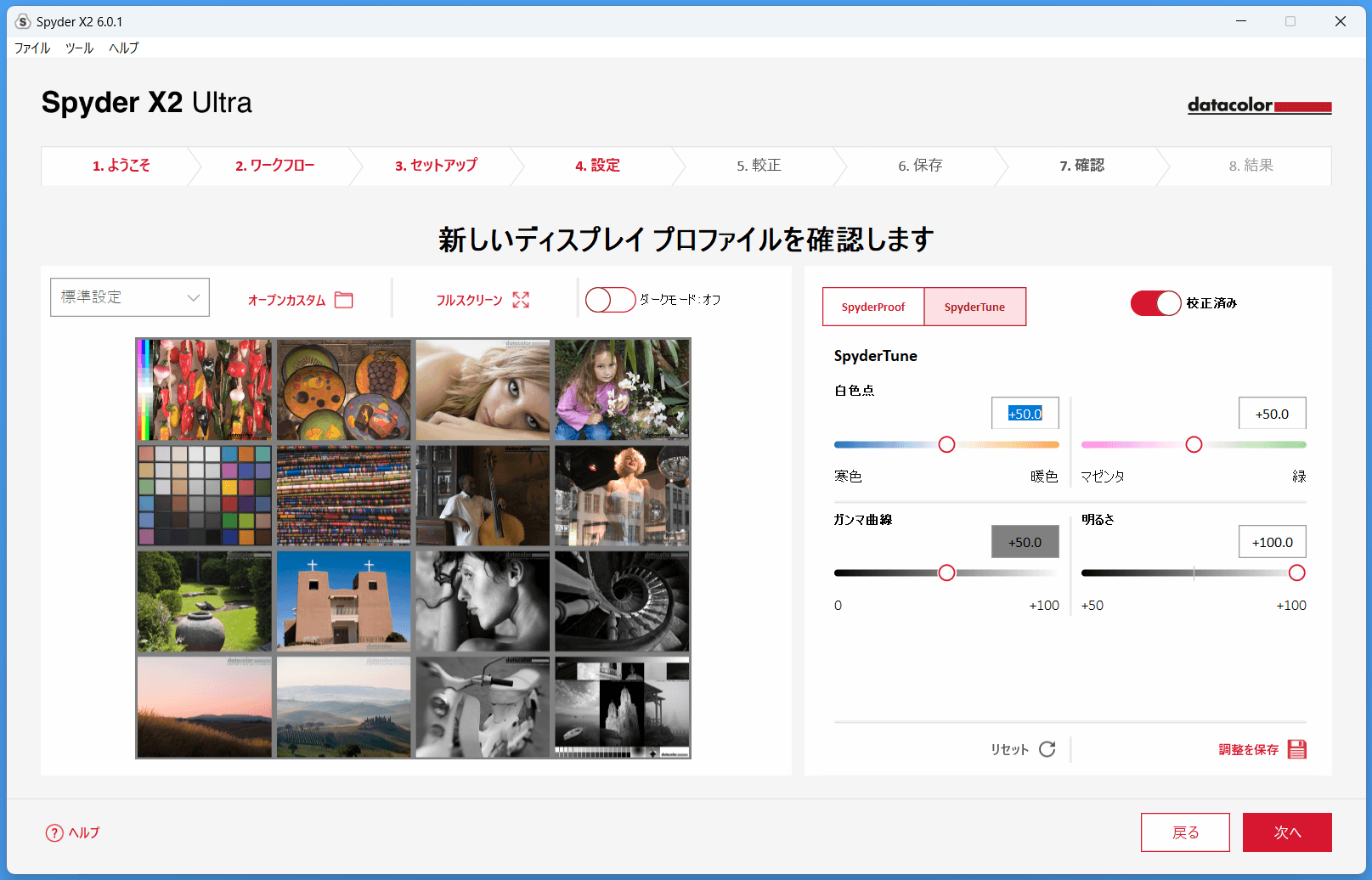Click the 調整を保存 text label
This screenshot has width=1372, height=880.
point(1249,749)
